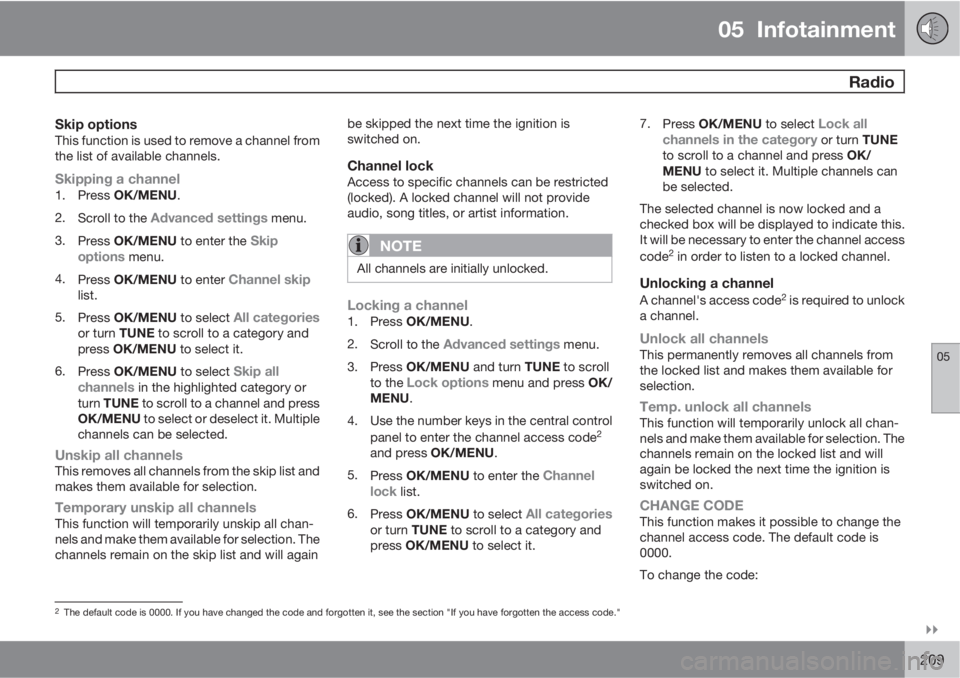This screenshot has width=960, height=678.
Task: Click the Temp. unlock all channels subheading
Action: 725,407
